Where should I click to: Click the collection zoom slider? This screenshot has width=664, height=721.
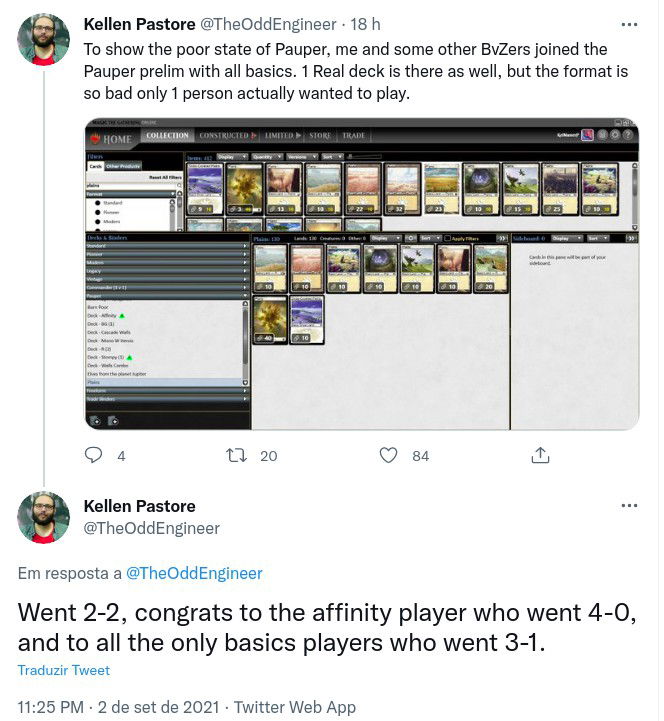point(365,157)
